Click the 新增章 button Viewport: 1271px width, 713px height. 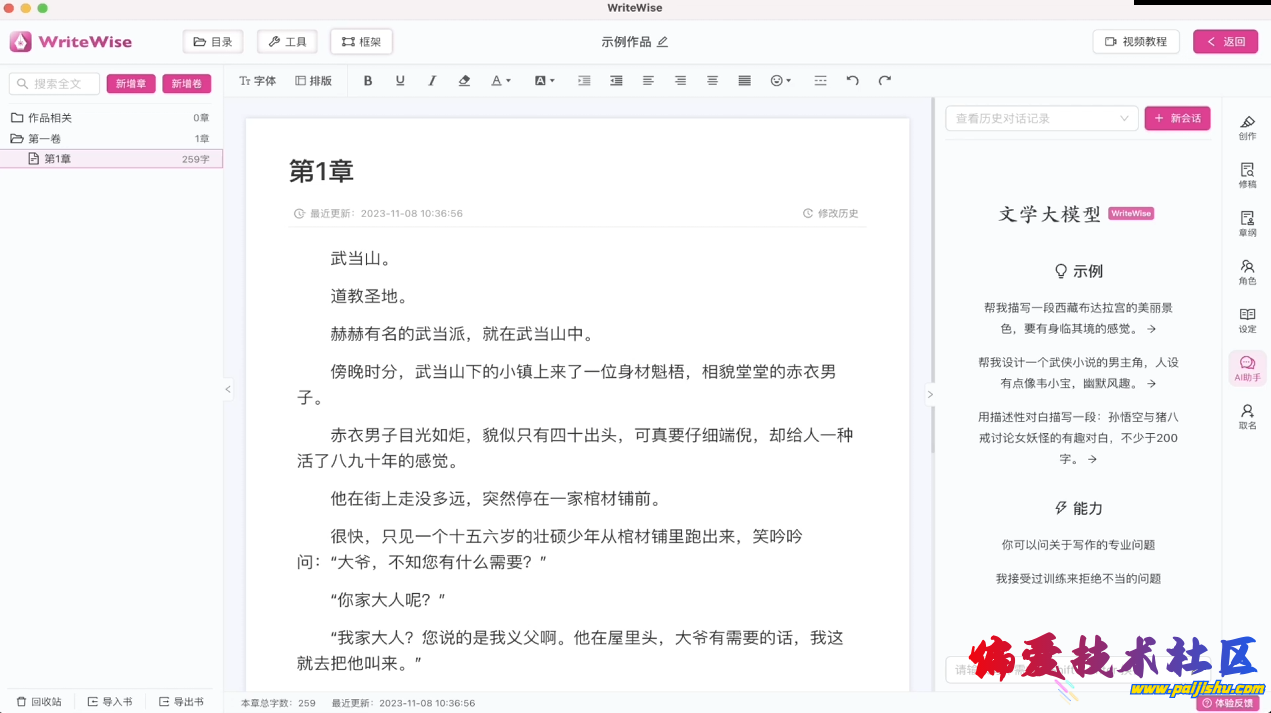coord(131,84)
